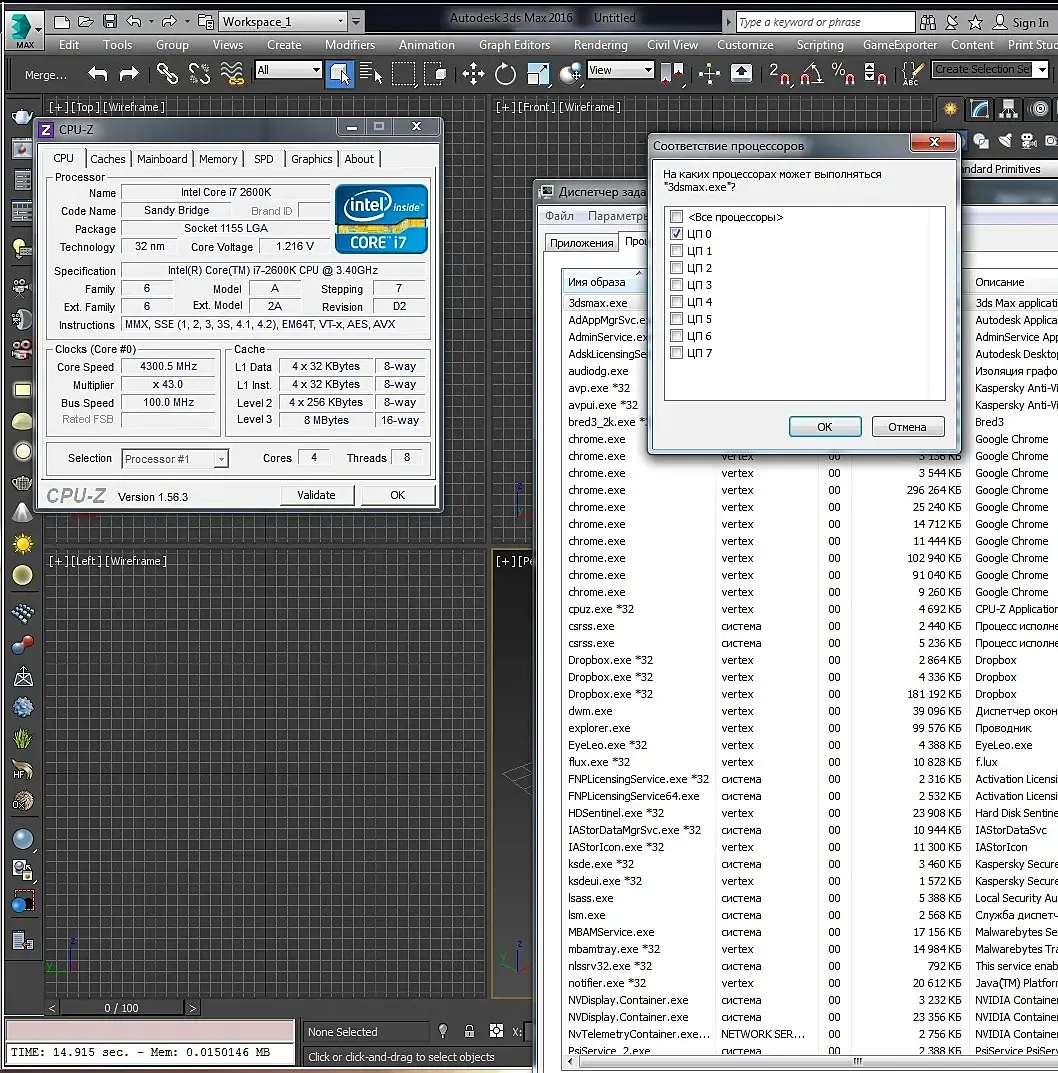Open the Create command panel tab icon
The image size is (1058, 1073).
pos(951,109)
